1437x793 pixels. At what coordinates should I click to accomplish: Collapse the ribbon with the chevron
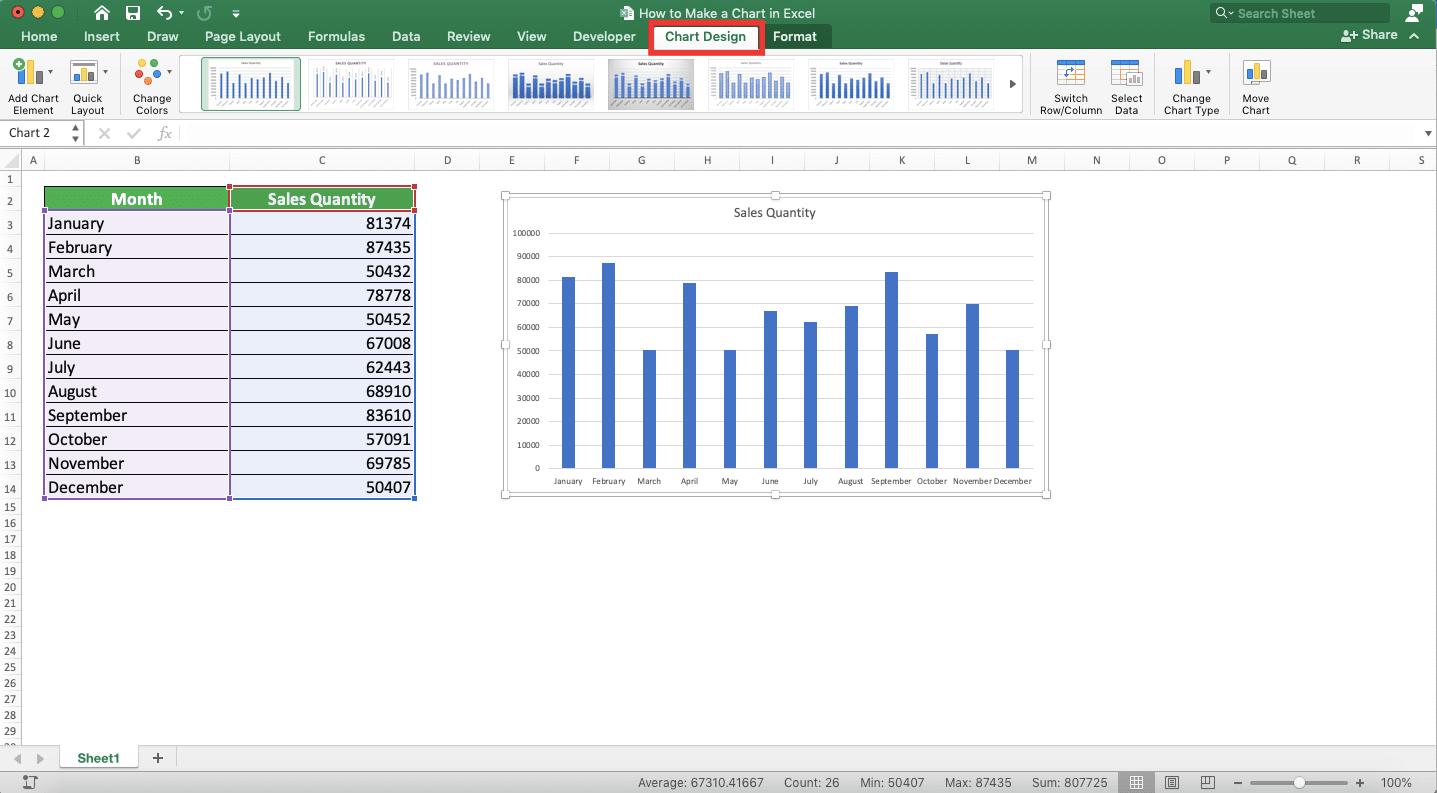(1414, 35)
